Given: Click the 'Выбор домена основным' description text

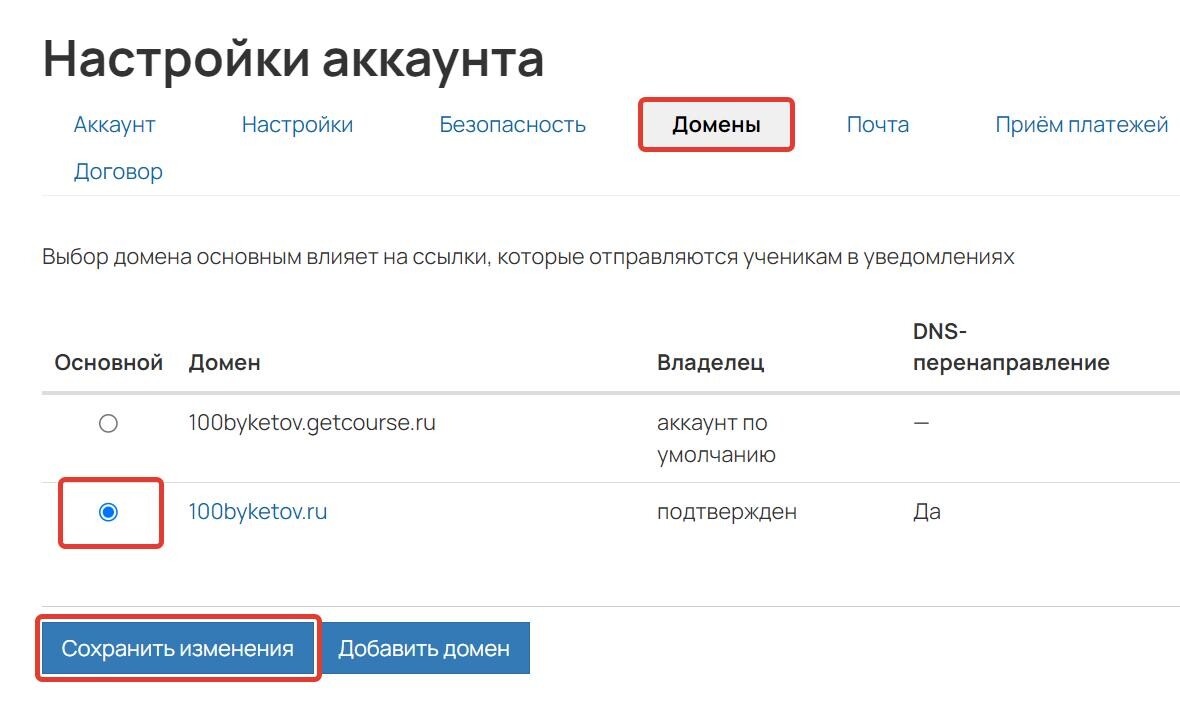Looking at the screenshot, I should tap(528, 257).
